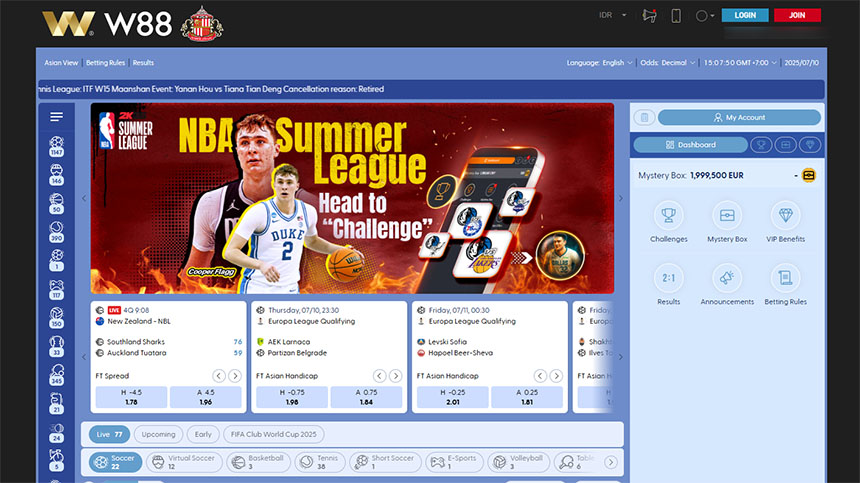Select the Upcoming tab
860x483 pixels.
click(x=159, y=434)
